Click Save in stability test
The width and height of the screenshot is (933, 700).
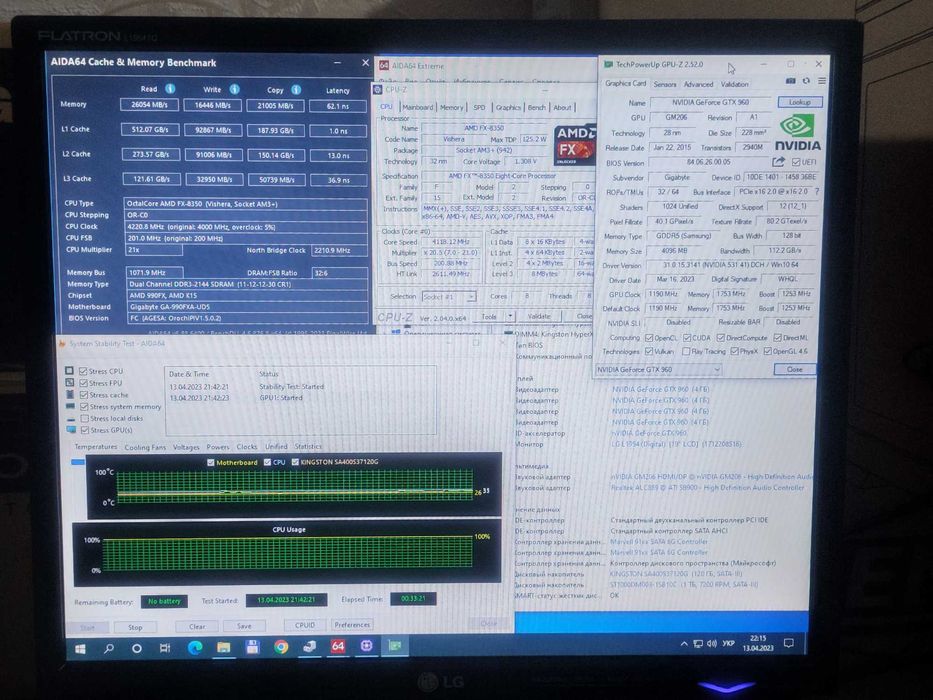point(244,626)
